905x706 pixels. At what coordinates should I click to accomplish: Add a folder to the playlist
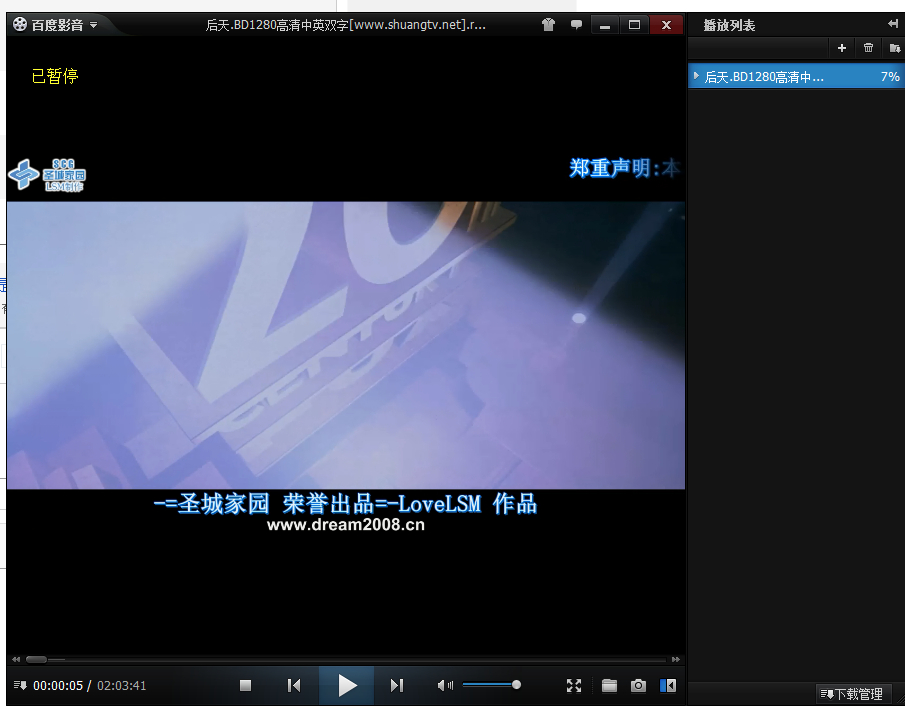click(x=895, y=48)
